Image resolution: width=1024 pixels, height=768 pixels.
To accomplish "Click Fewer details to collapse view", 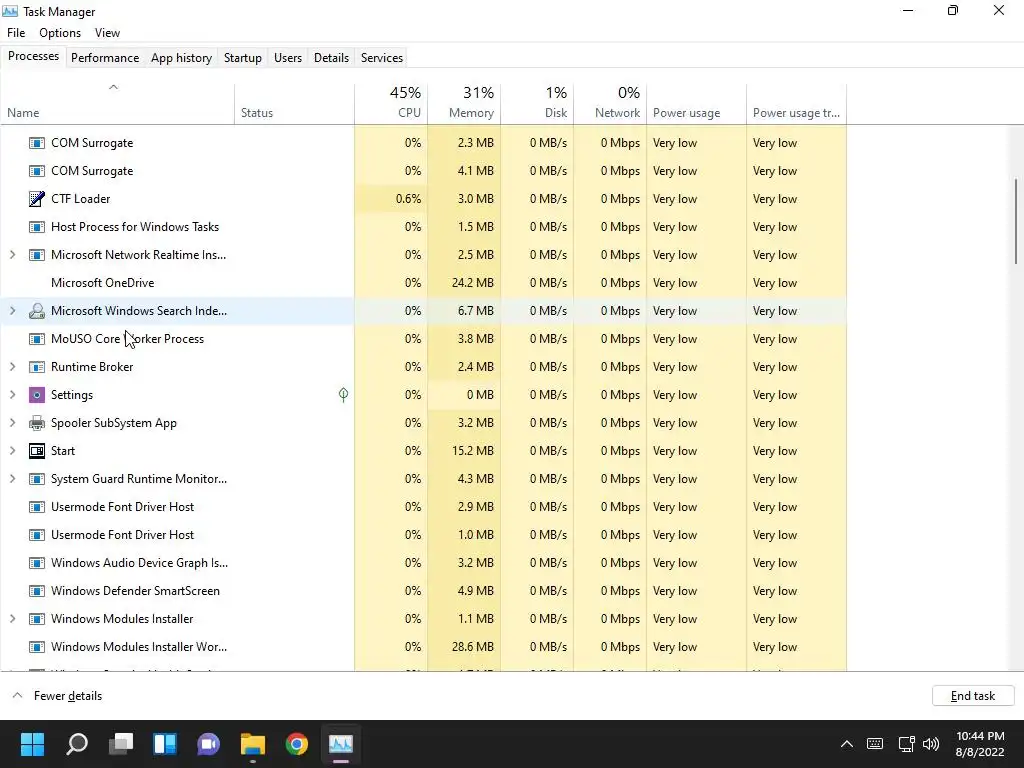I will click(x=57, y=696).
